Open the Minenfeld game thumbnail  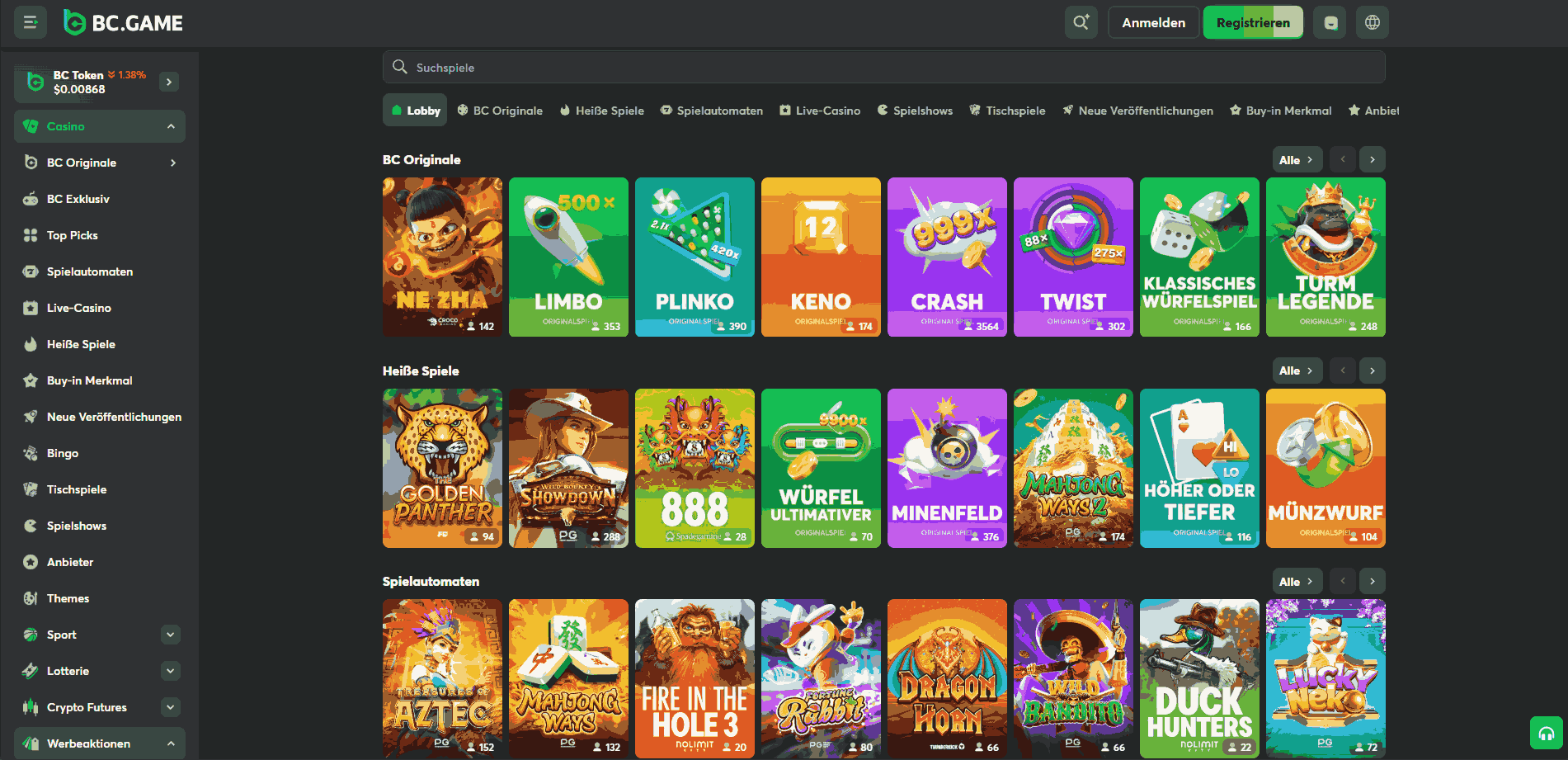[947, 468]
